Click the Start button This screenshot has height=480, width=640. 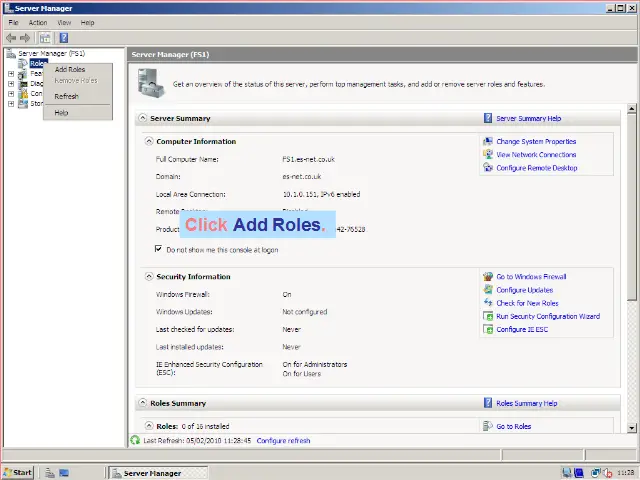pyautogui.click(x=17, y=473)
